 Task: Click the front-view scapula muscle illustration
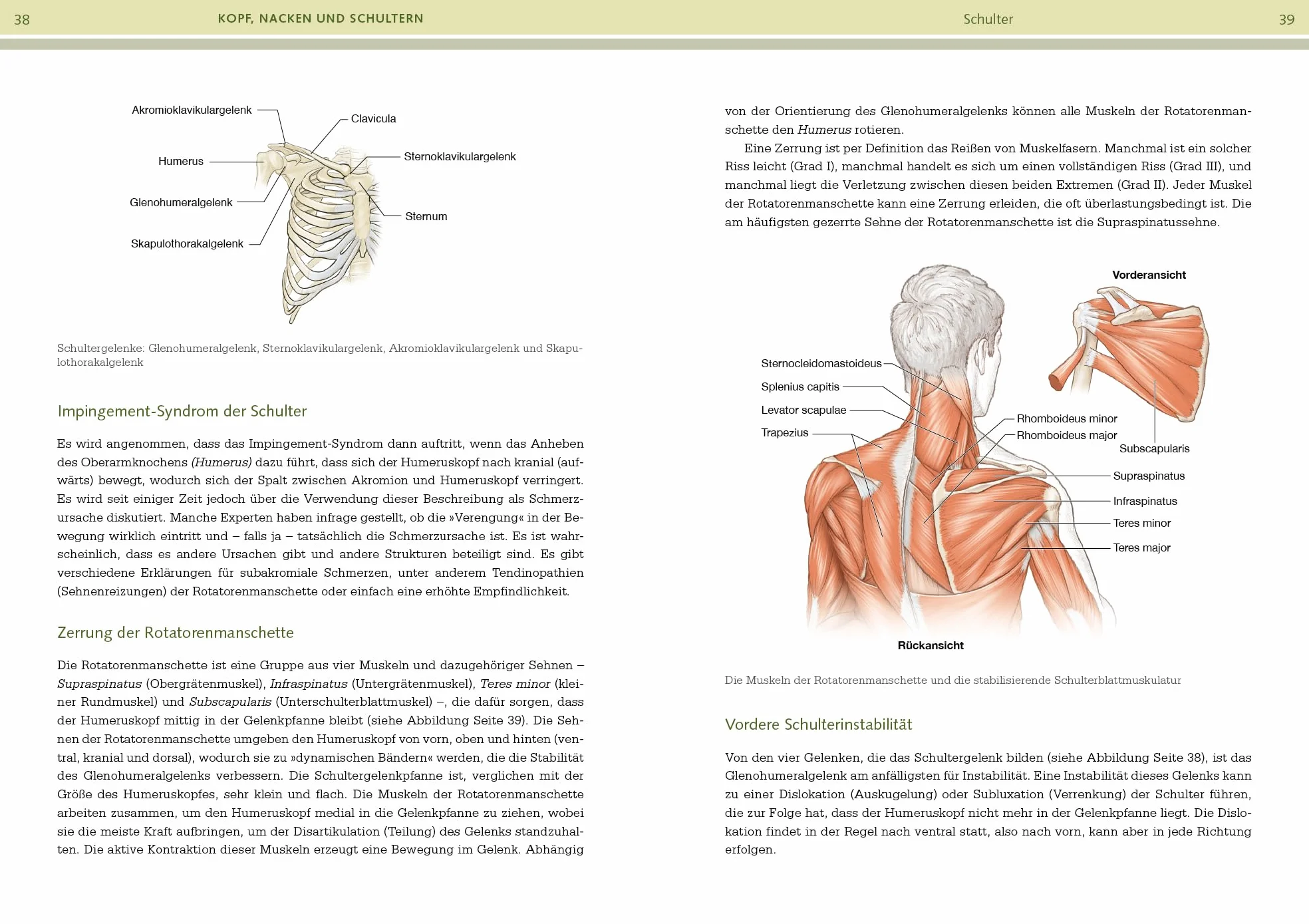[x=1129, y=355]
